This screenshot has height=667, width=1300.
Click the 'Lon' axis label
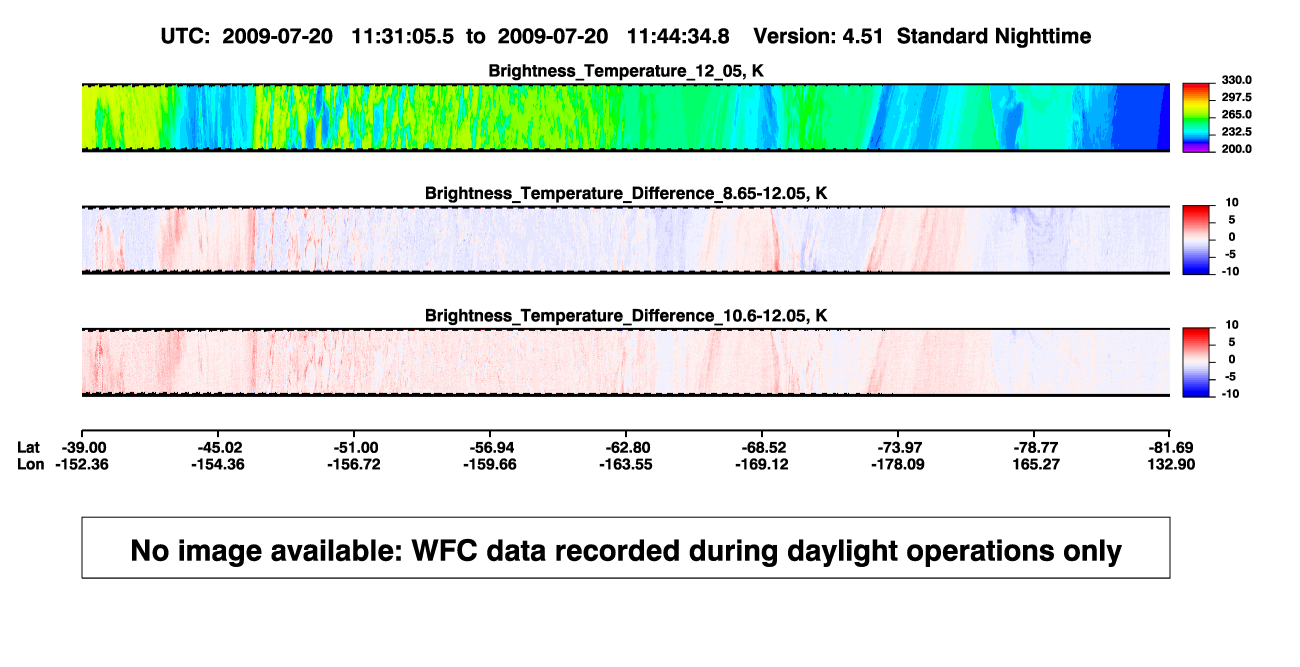[x=31, y=464]
